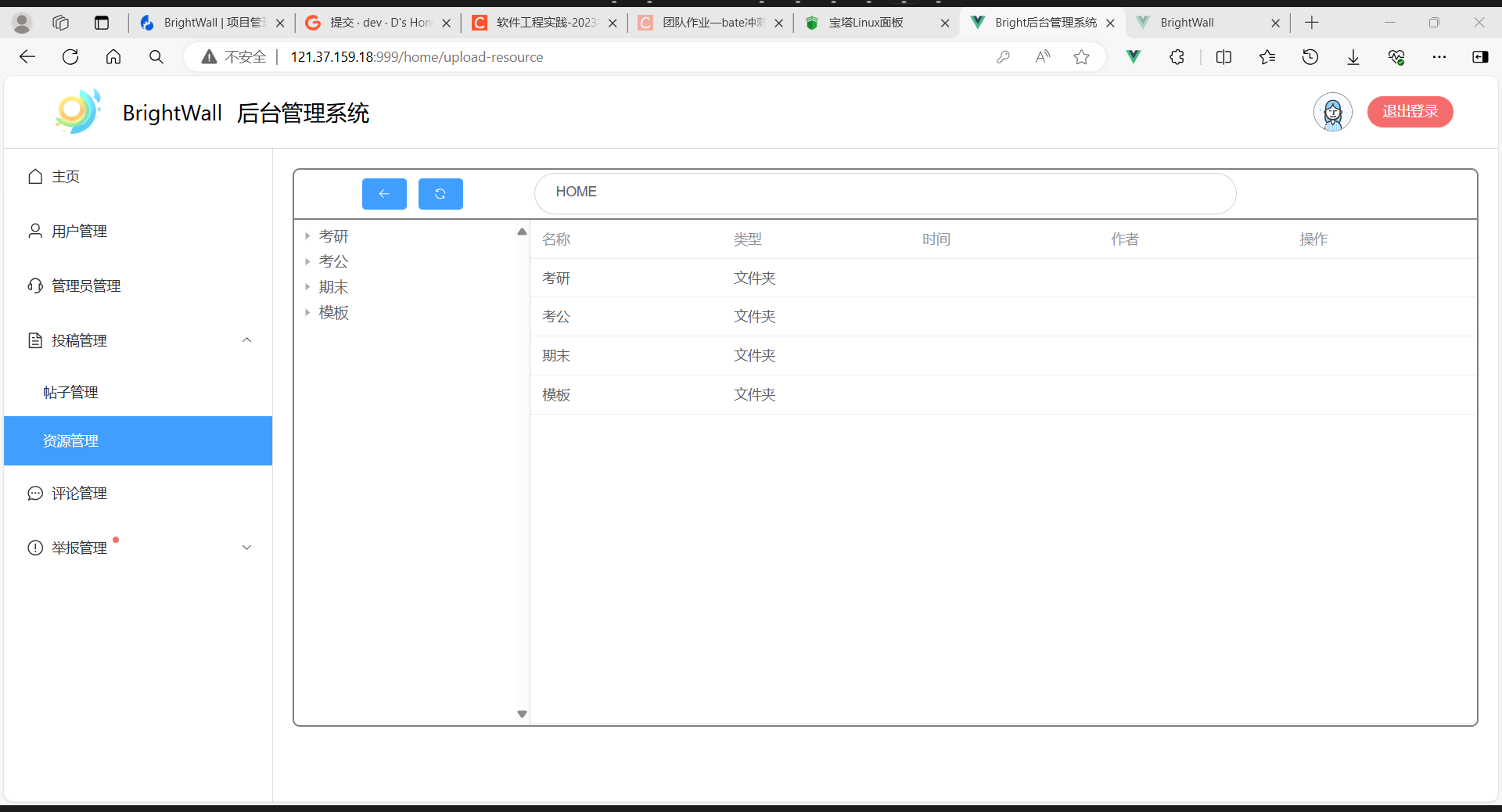This screenshot has width=1502, height=812.
Task: Open browser settings and more menu
Action: (x=1439, y=57)
